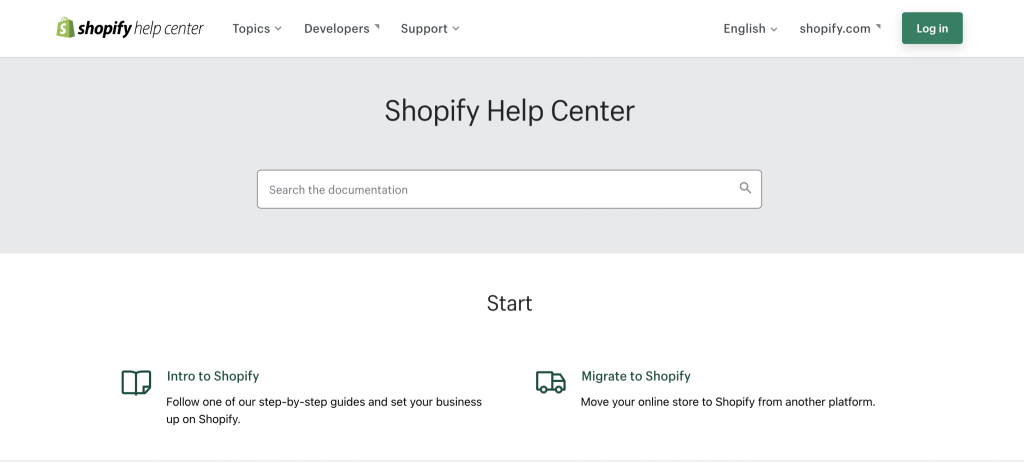Click the chevron arrow next to Topics
This screenshot has width=1024, height=462.
pos(278,29)
